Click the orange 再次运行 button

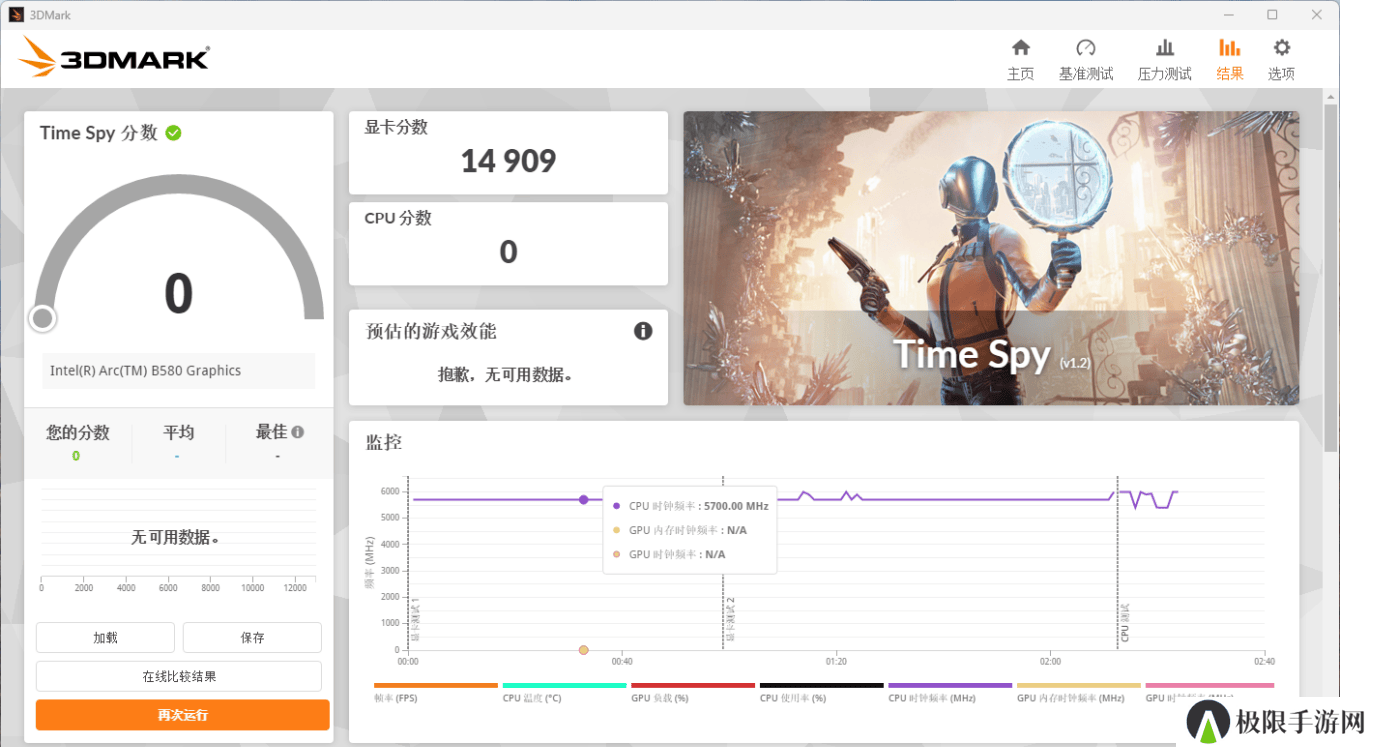[x=182, y=715]
